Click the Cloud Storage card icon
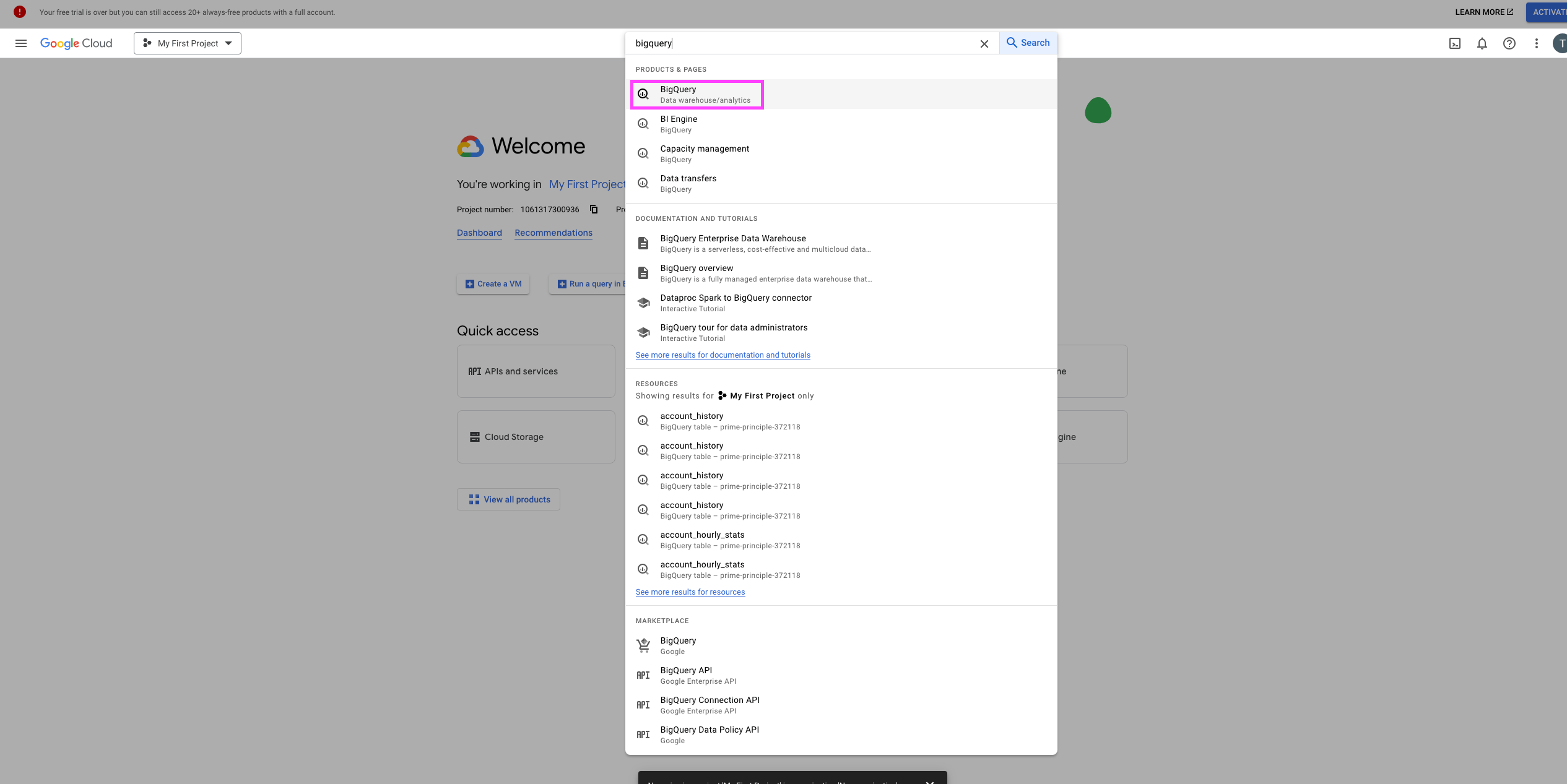Viewport: 1567px width, 784px height. (x=475, y=437)
